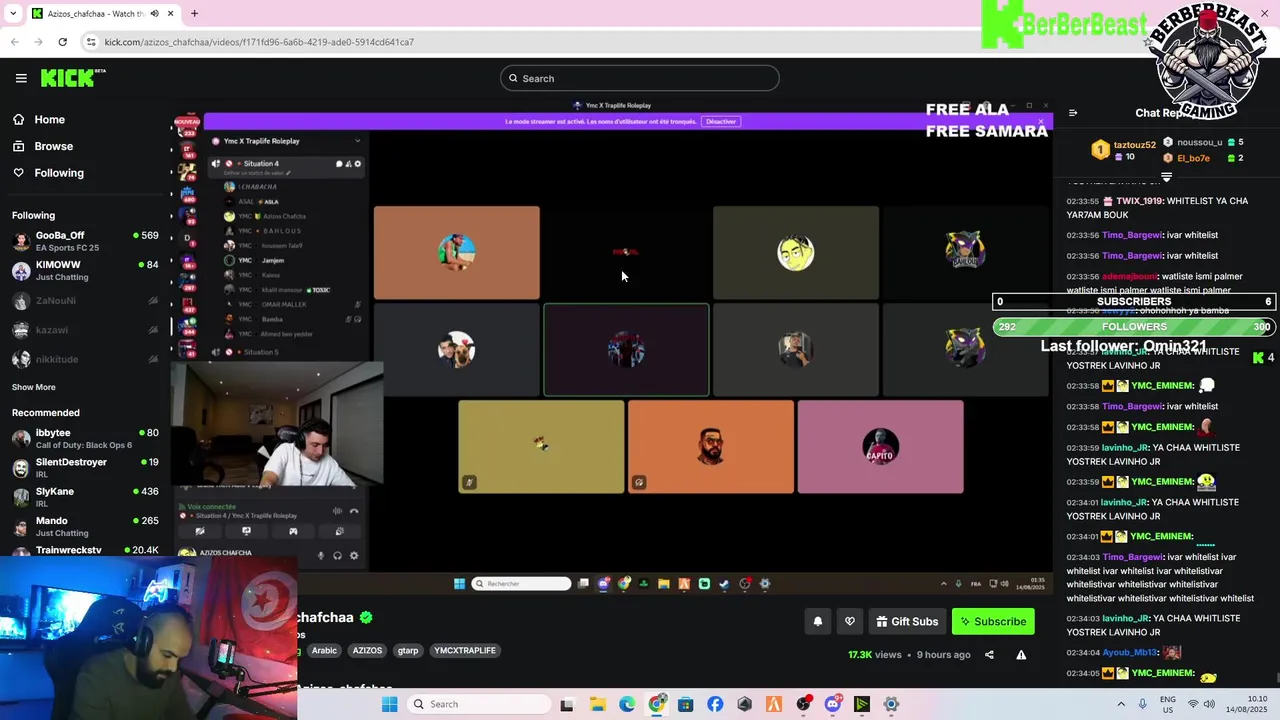The image size is (1280, 720).
Task: Open the Kick hamburger sidebar menu
Action: point(21,78)
